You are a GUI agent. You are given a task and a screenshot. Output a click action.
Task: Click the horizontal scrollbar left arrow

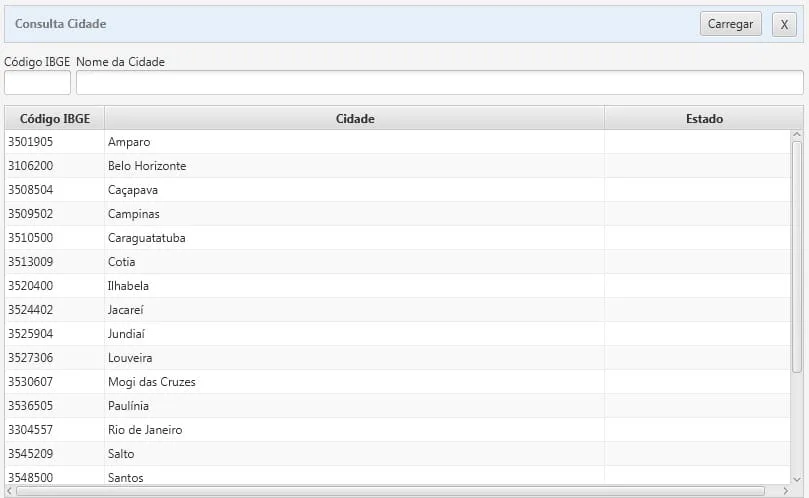(x=10, y=491)
